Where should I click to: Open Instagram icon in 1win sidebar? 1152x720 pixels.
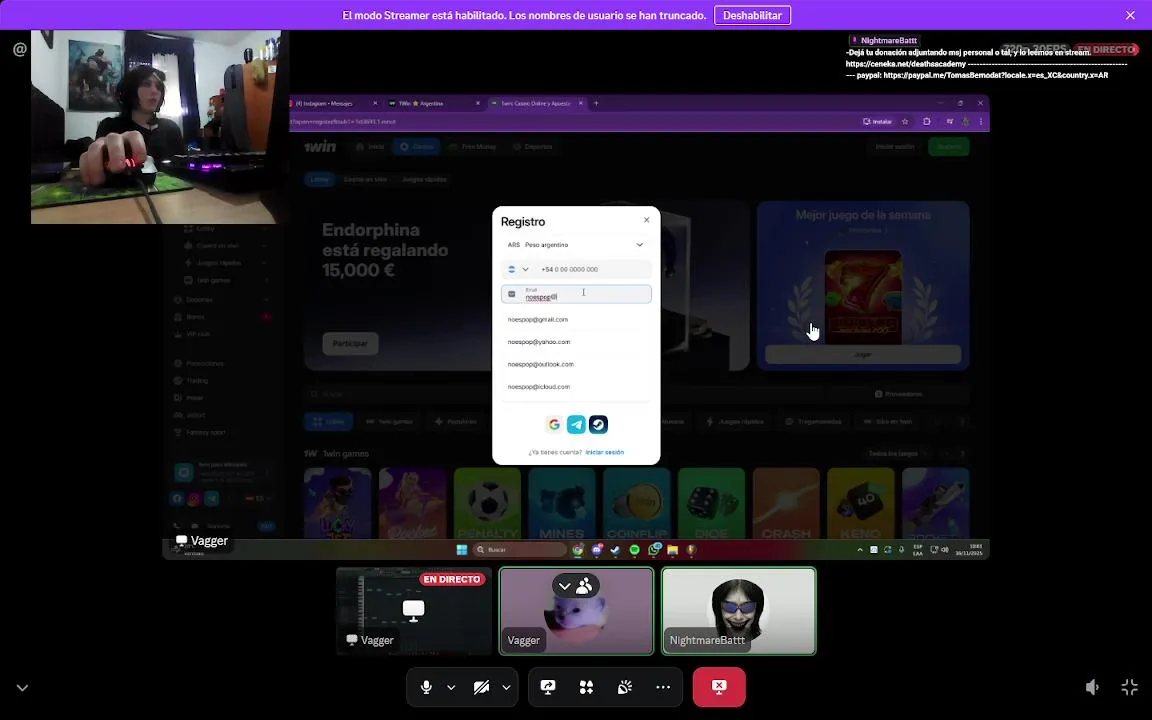point(194,498)
